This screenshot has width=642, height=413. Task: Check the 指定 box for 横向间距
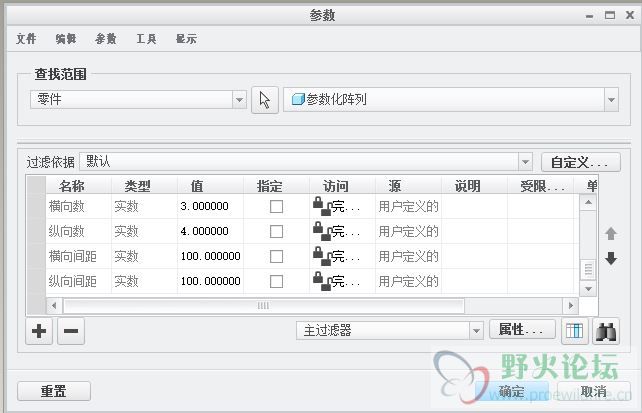coord(276,256)
